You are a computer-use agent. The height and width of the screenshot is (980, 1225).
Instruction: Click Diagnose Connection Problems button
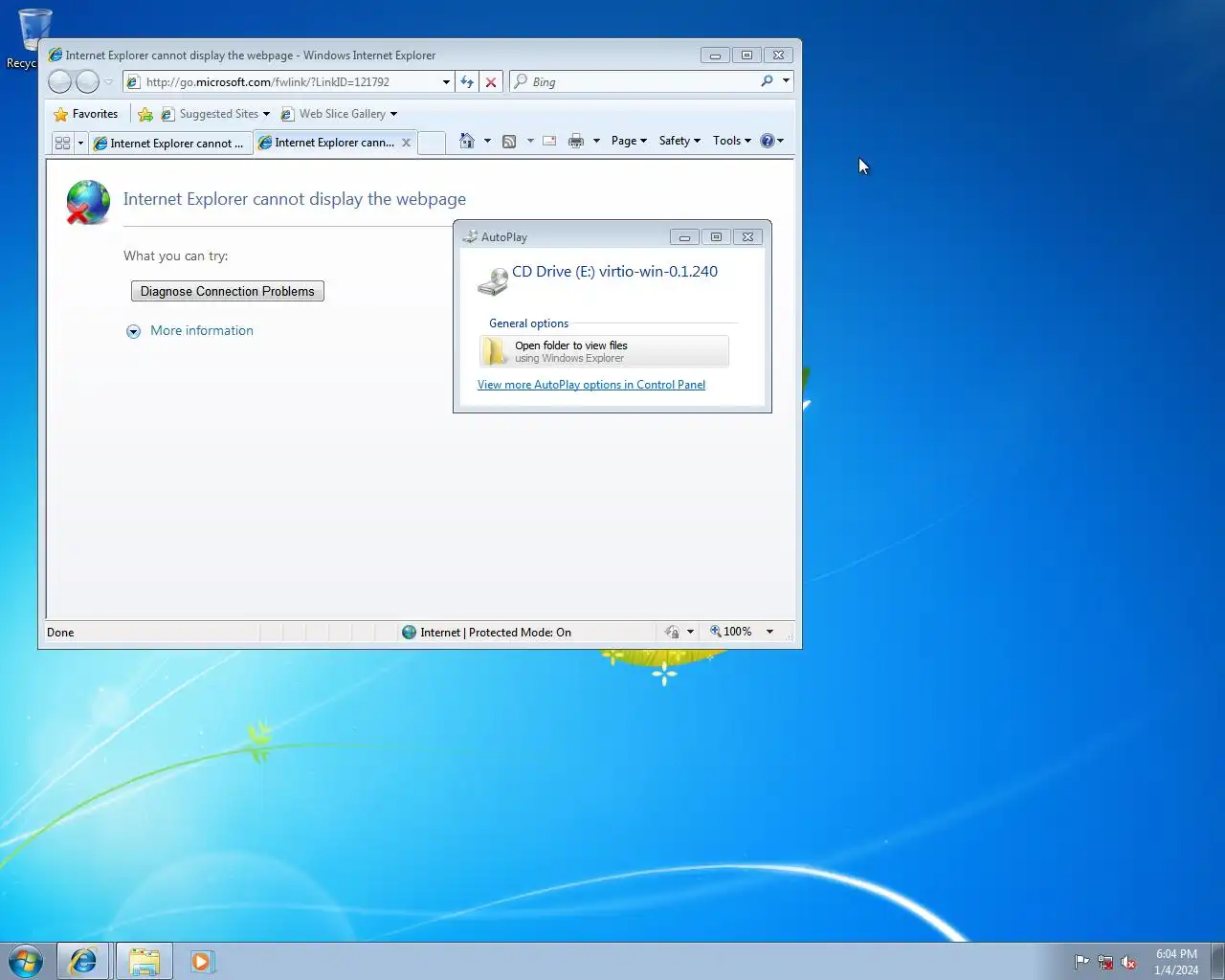[228, 291]
